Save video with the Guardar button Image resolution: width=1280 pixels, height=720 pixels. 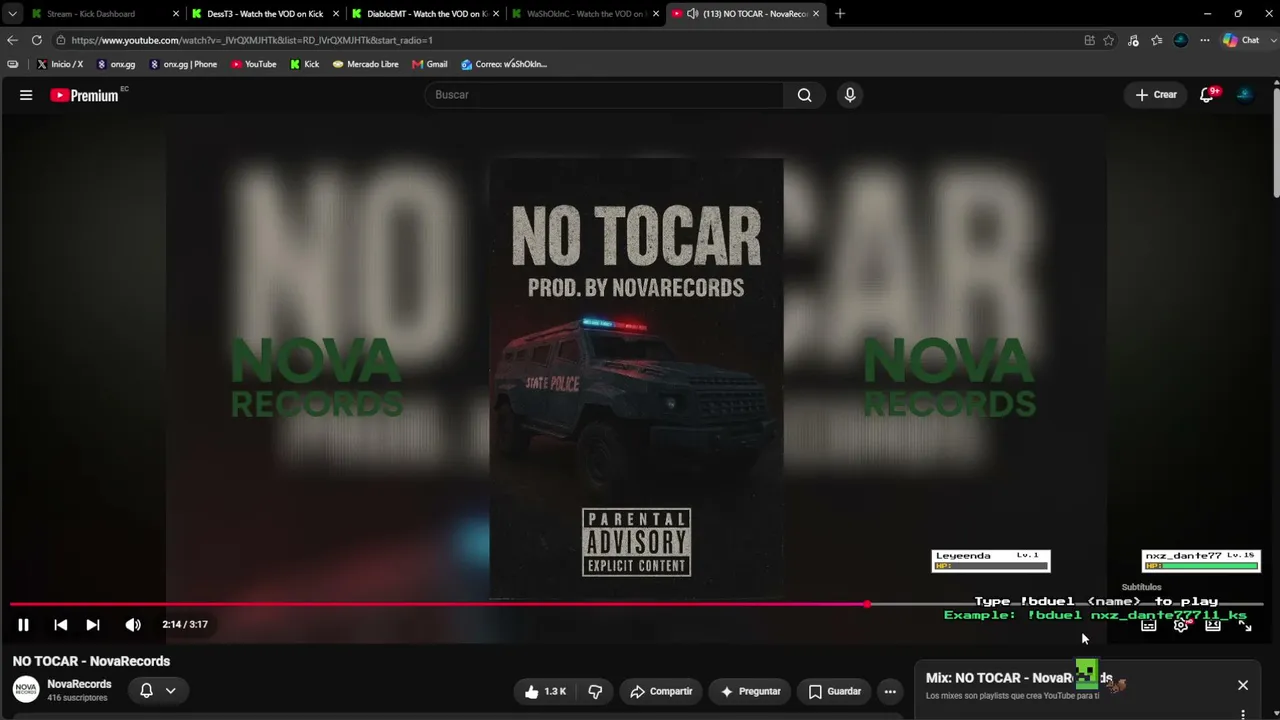pos(834,691)
